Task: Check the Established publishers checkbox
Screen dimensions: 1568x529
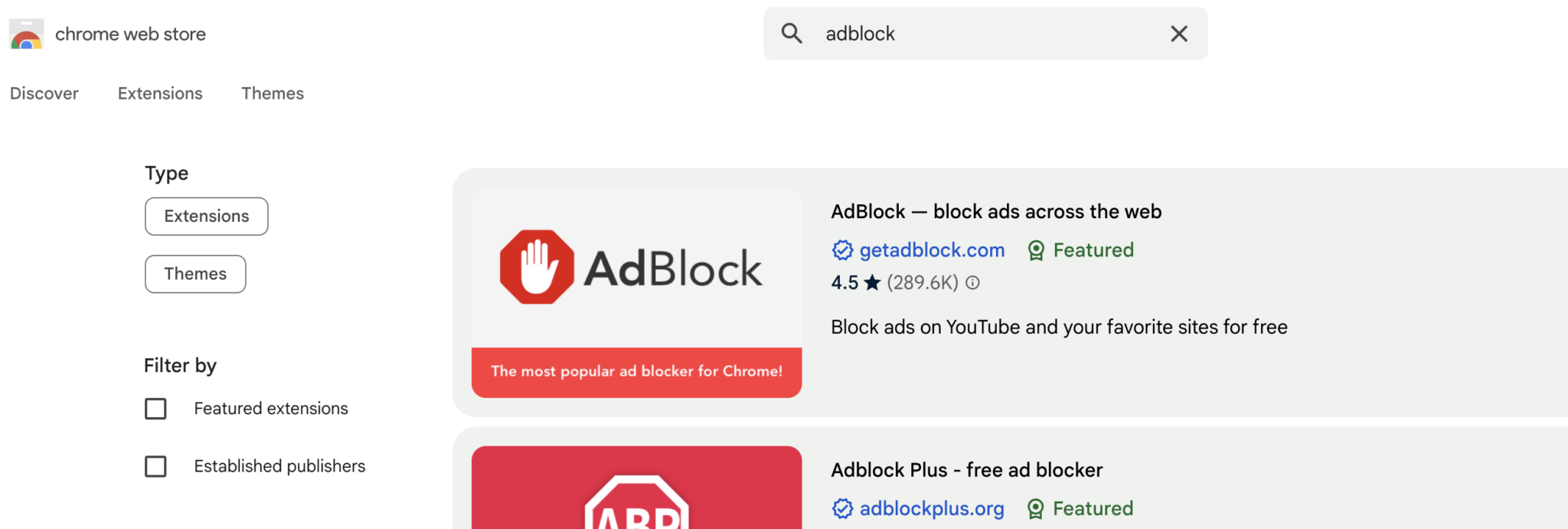Action: tap(155, 466)
